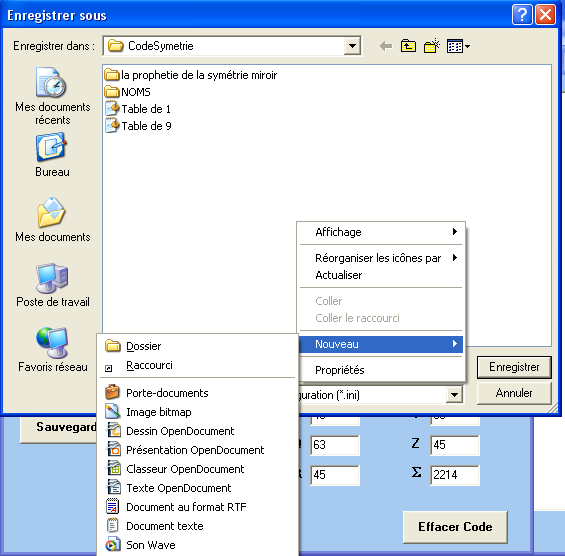Click the Σ field containing 2214
This screenshot has width=565, height=556.
pyautogui.click(x=455, y=475)
